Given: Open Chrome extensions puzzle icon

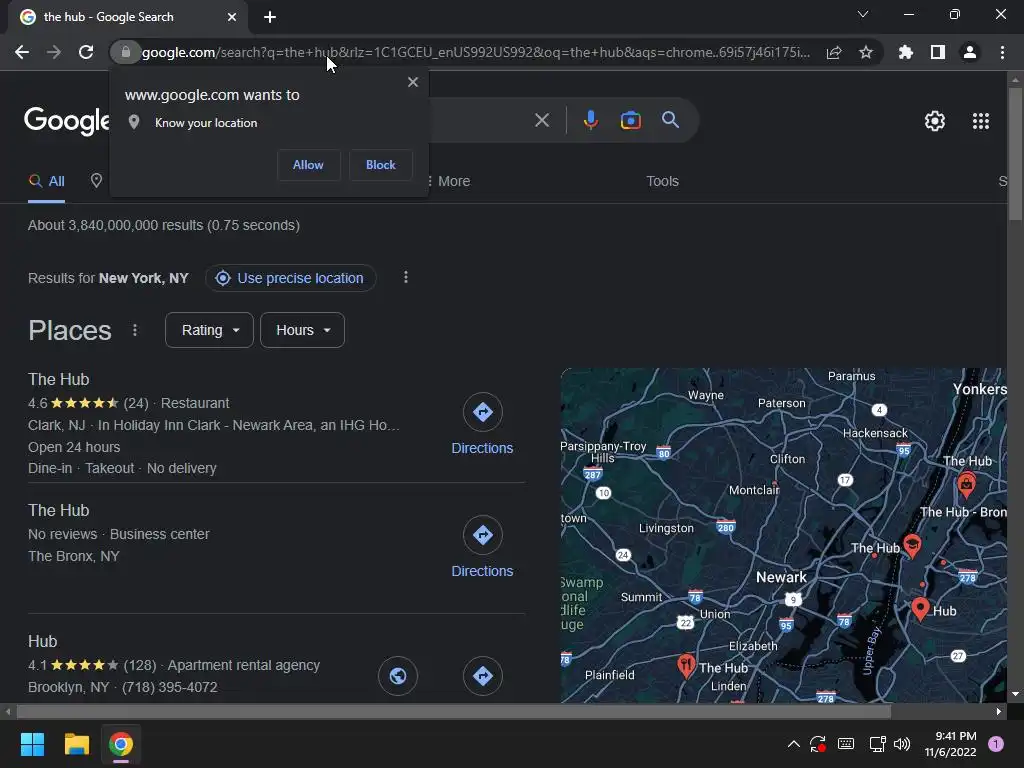Looking at the screenshot, I should tap(906, 52).
